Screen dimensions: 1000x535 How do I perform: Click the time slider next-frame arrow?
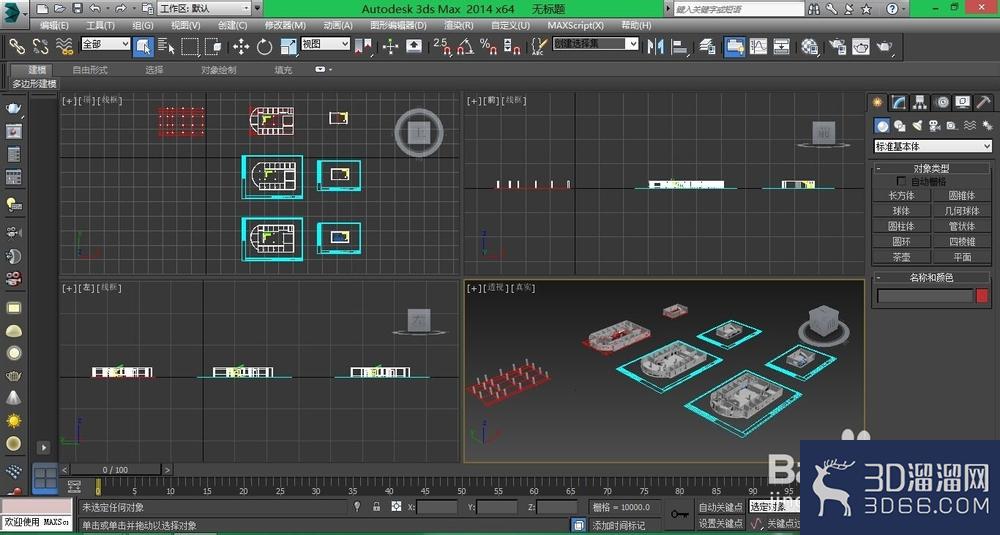[x=167, y=469]
